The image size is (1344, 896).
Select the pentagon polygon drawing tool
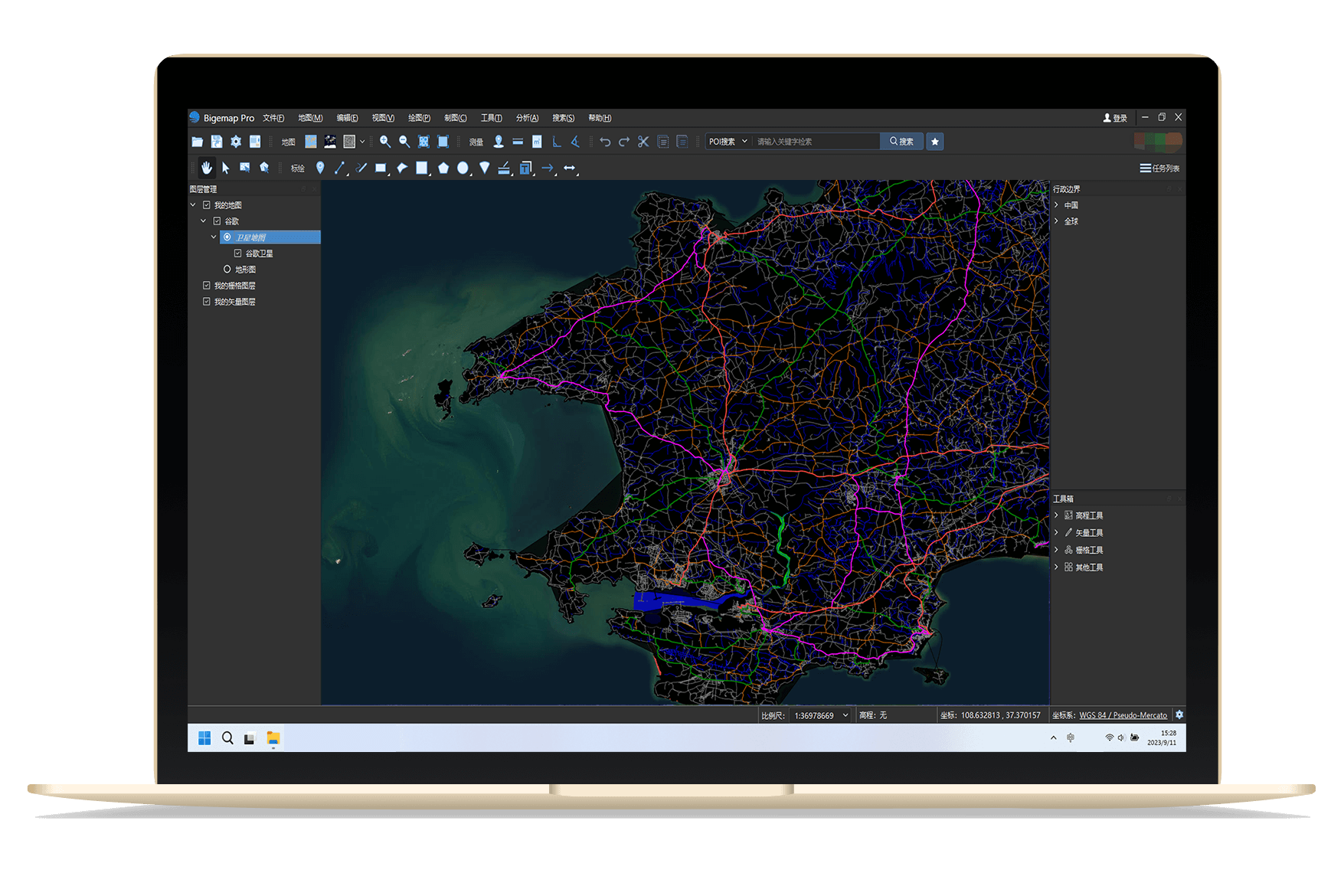click(x=443, y=168)
